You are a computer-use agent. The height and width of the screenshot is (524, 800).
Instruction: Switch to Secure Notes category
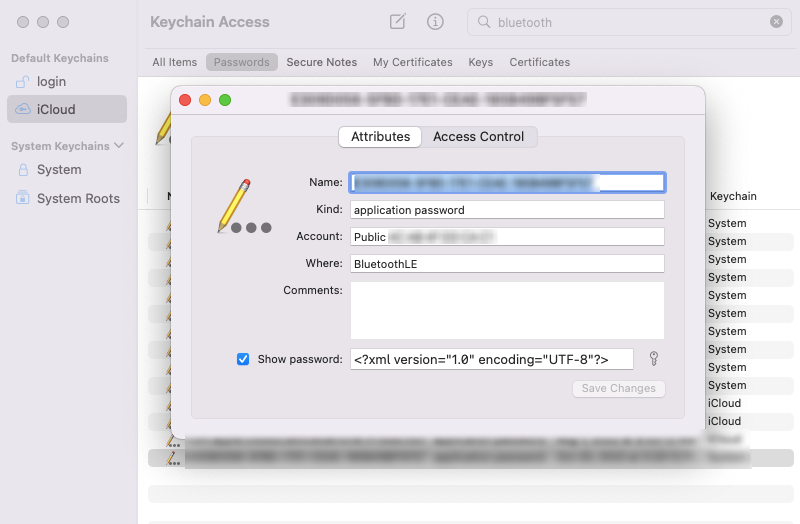click(321, 62)
